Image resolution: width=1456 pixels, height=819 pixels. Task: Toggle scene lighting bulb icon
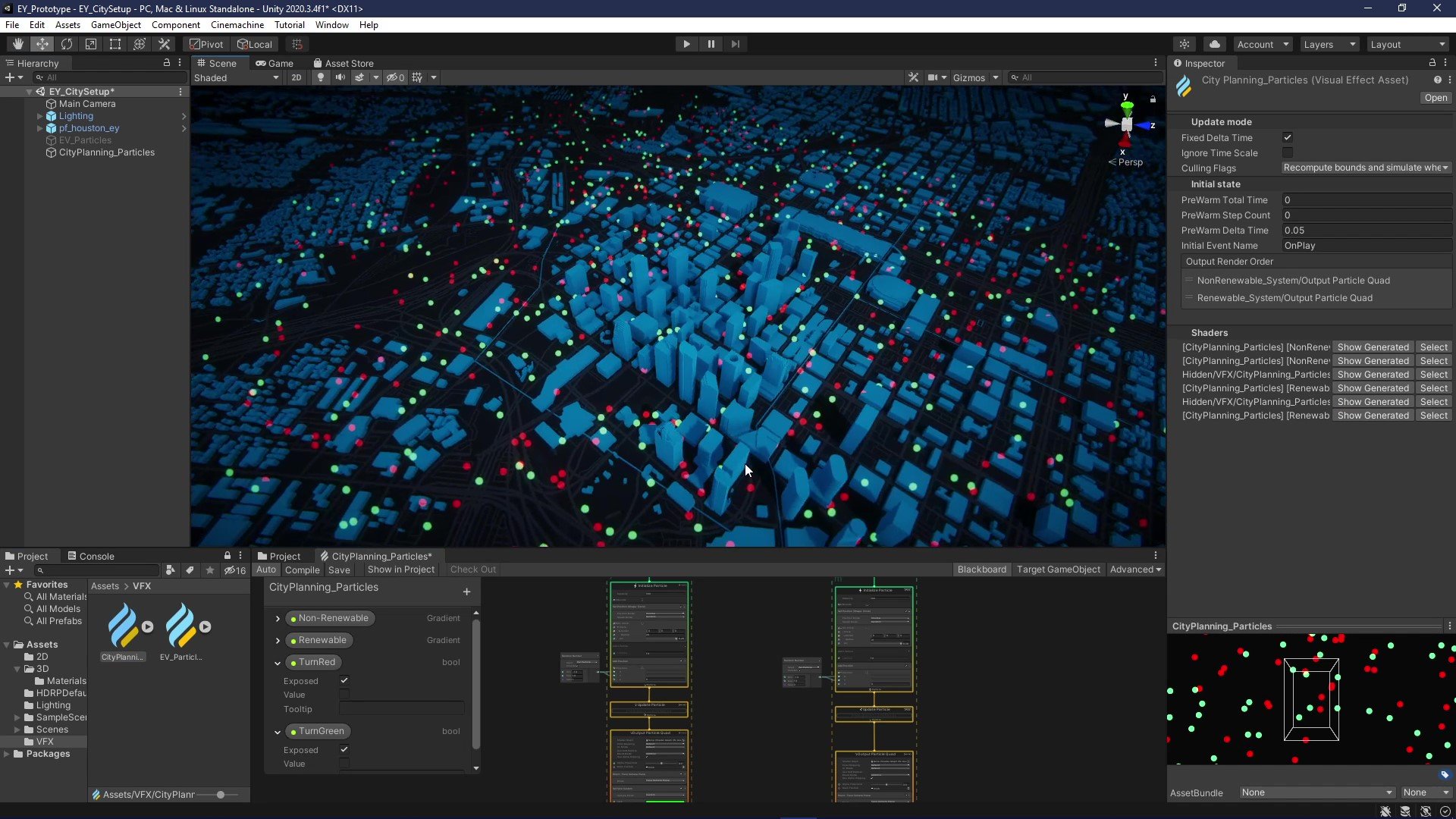coord(321,77)
